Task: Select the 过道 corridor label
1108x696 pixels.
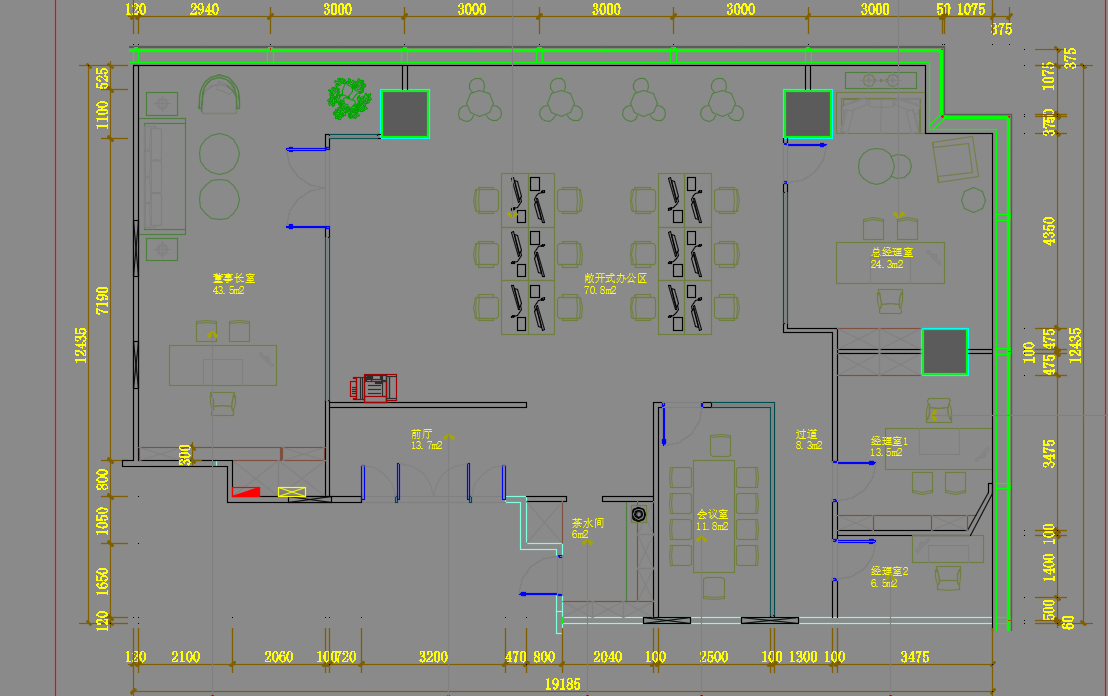Action: [x=807, y=435]
